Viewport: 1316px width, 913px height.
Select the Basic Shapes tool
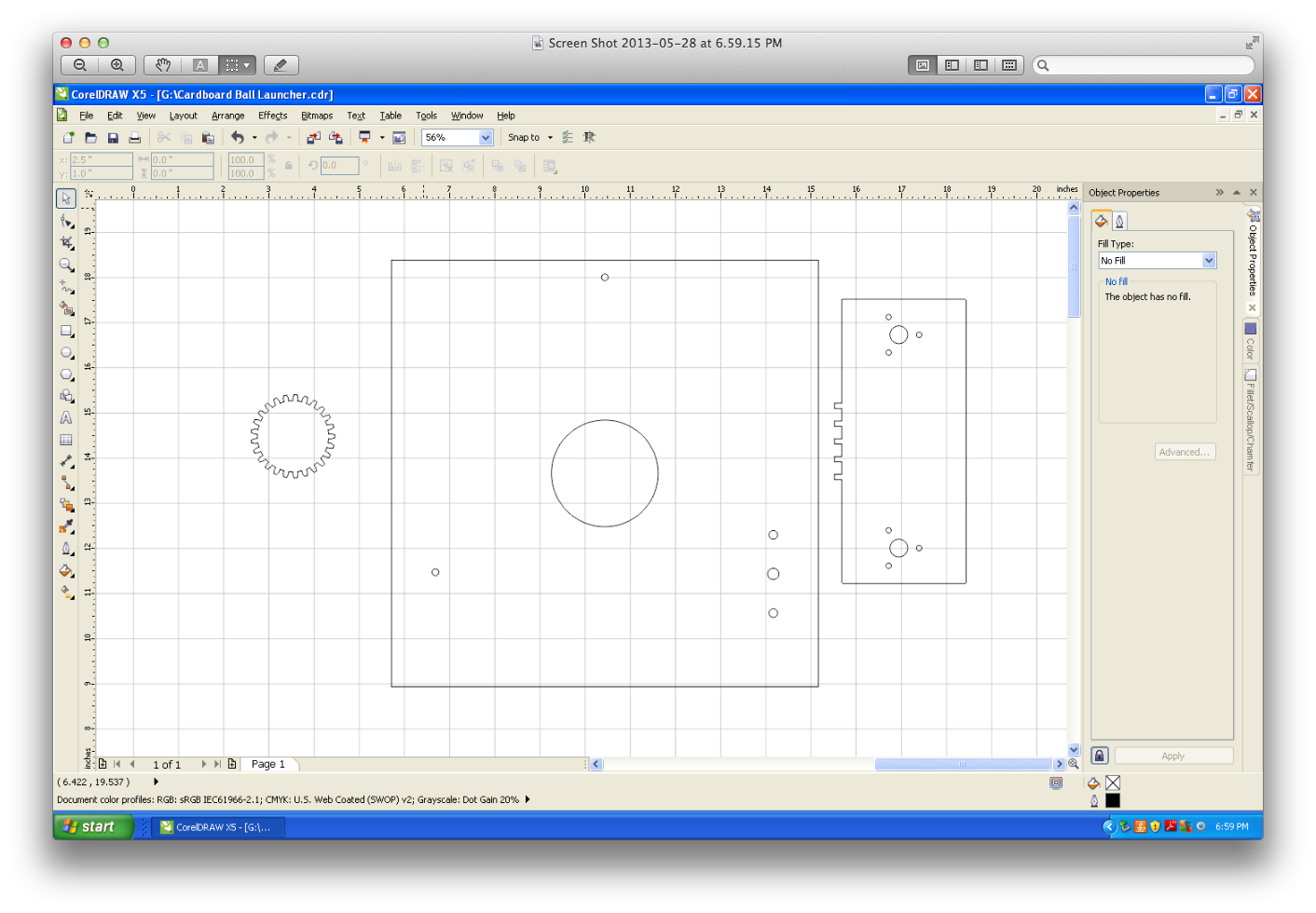point(66,396)
